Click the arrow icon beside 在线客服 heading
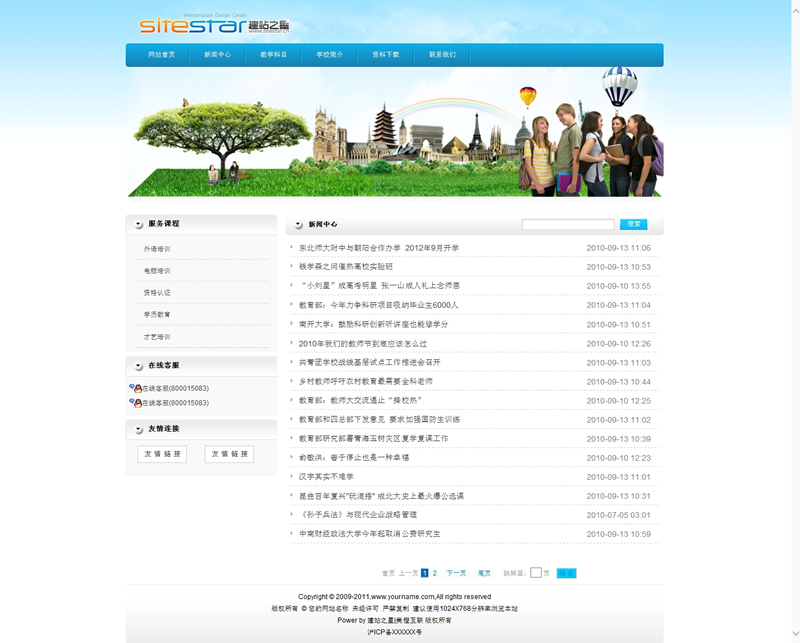 coord(138,366)
